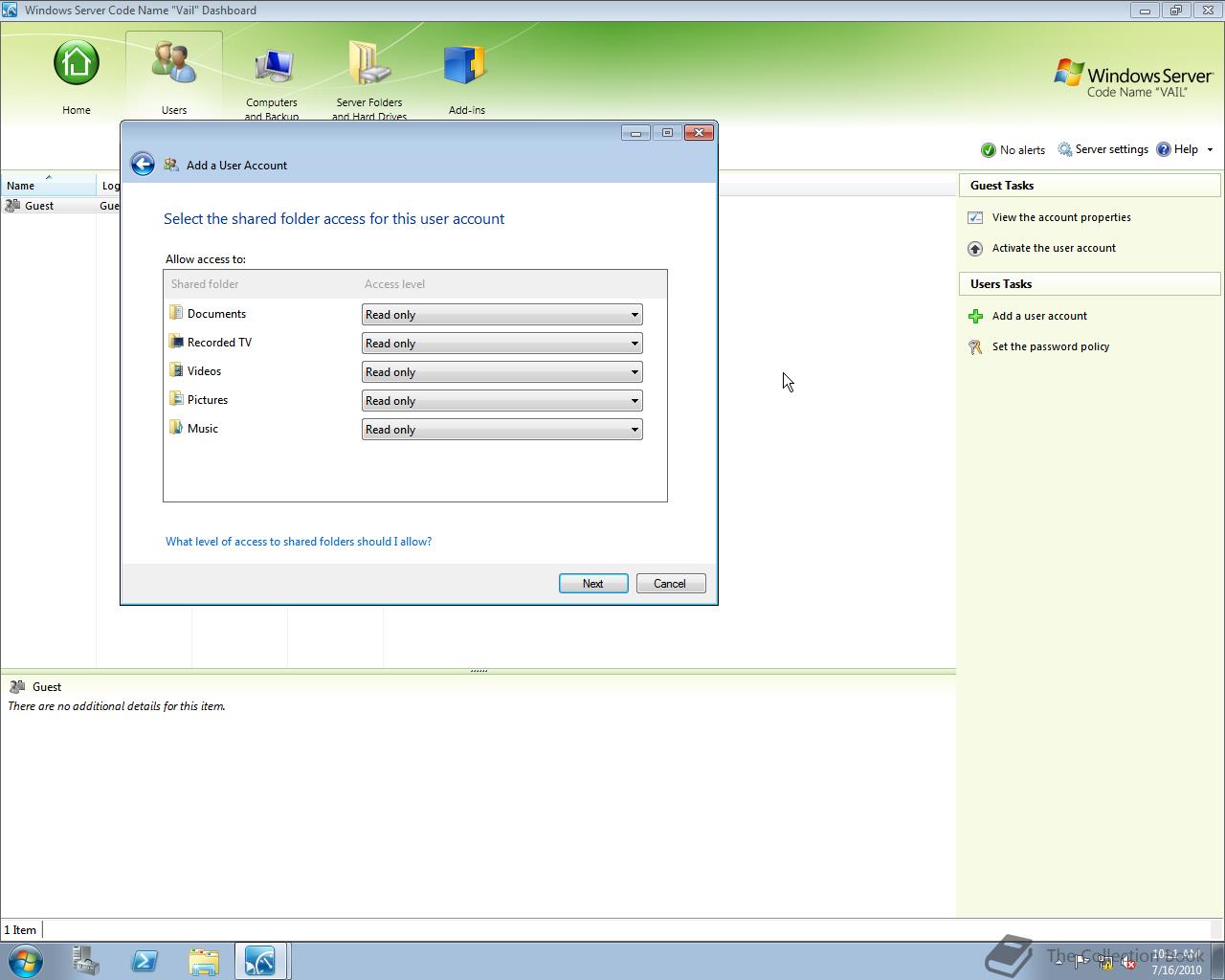Click the View account properties icon
The height and width of the screenshot is (980, 1225).
click(x=975, y=218)
